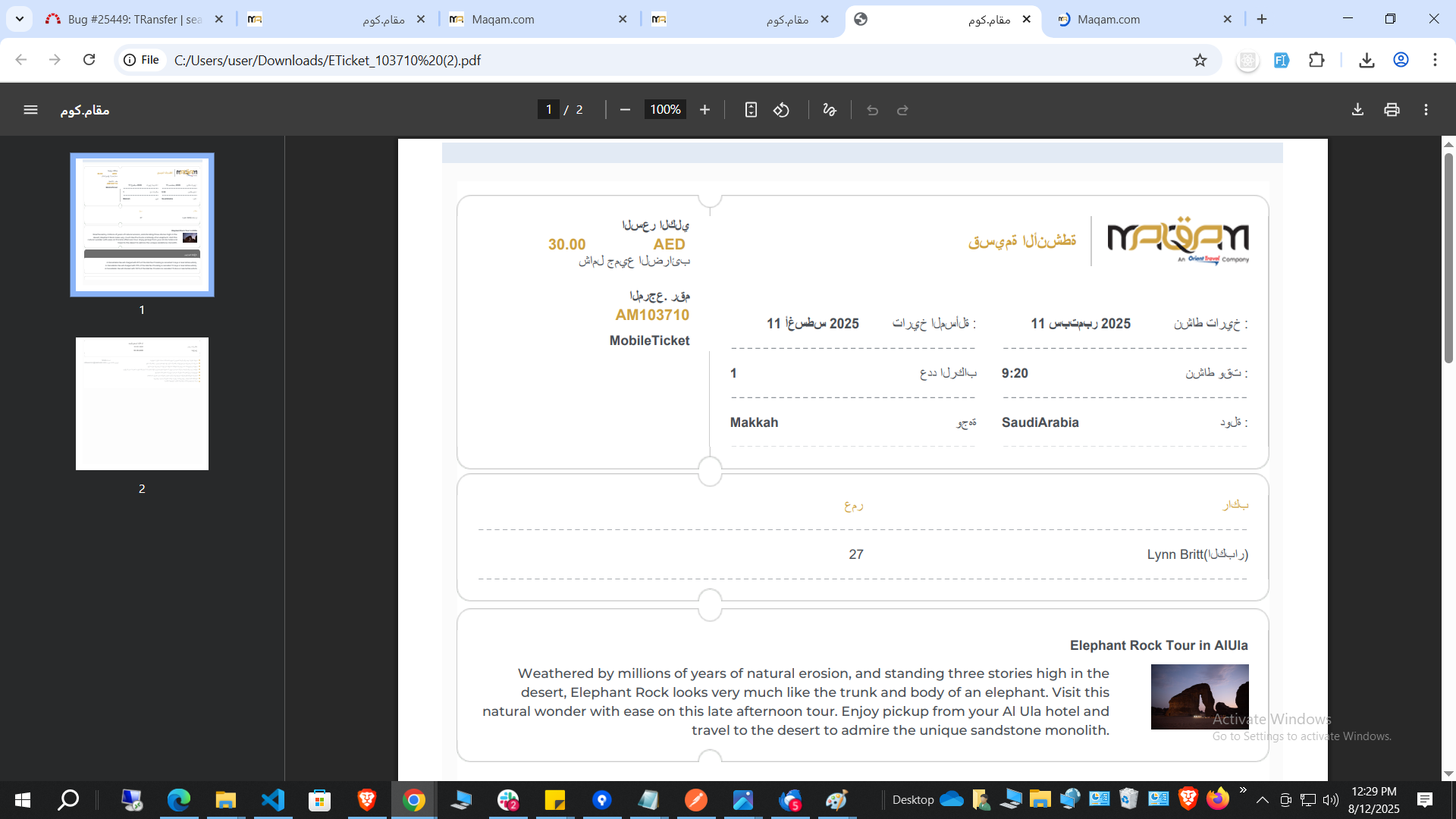Open PDF viewer more actions menu

pos(1426,110)
